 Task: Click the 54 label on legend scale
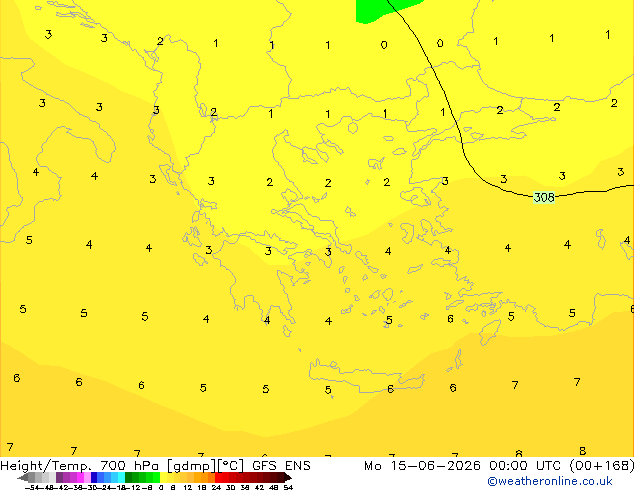pos(288,487)
